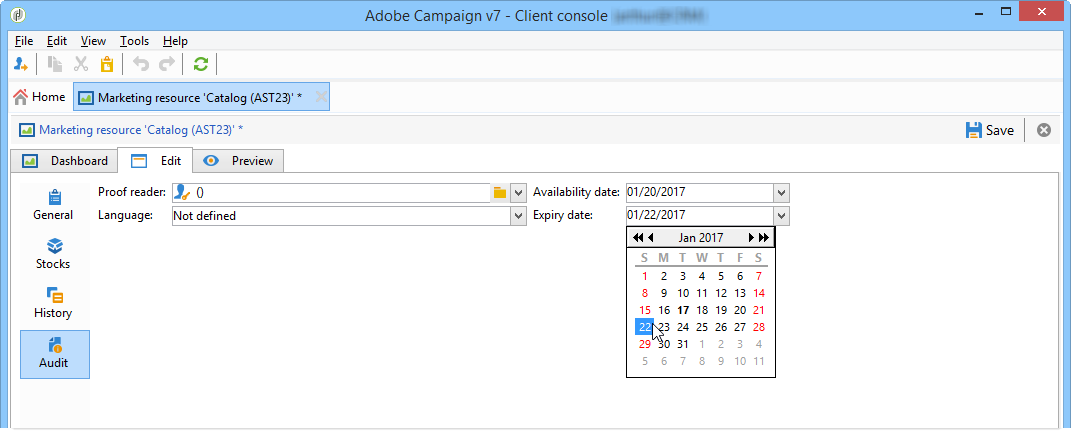Open the Edit menu
The width and height of the screenshot is (1074, 437).
pos(57,41)
